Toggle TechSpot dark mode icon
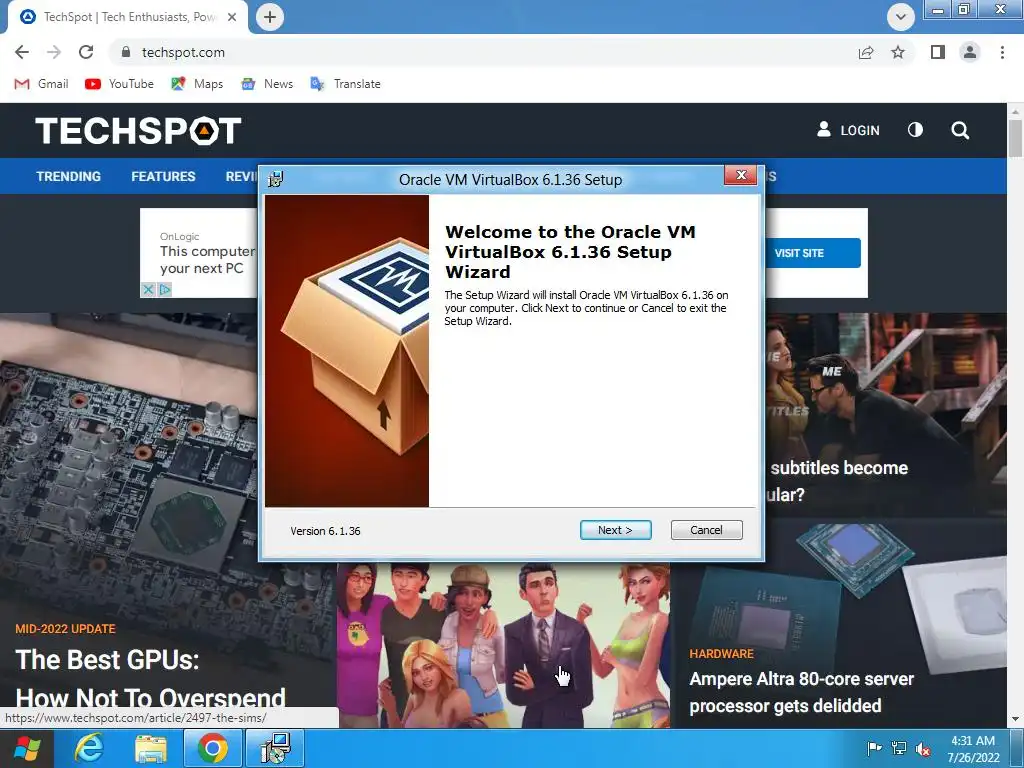 coord(916,130)
